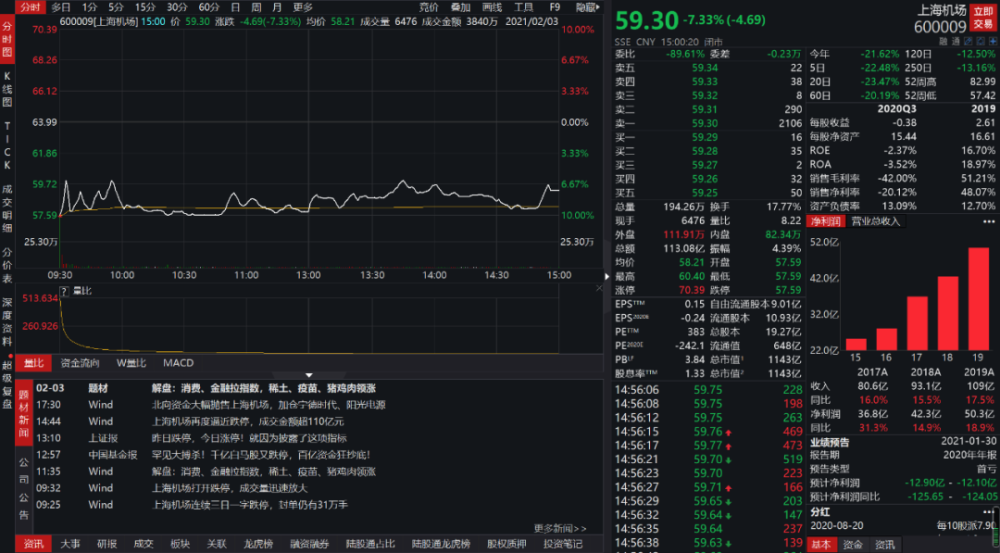
Task: Switch to the 分时 intraday chart tab
Action: click(x=29, y=8)
